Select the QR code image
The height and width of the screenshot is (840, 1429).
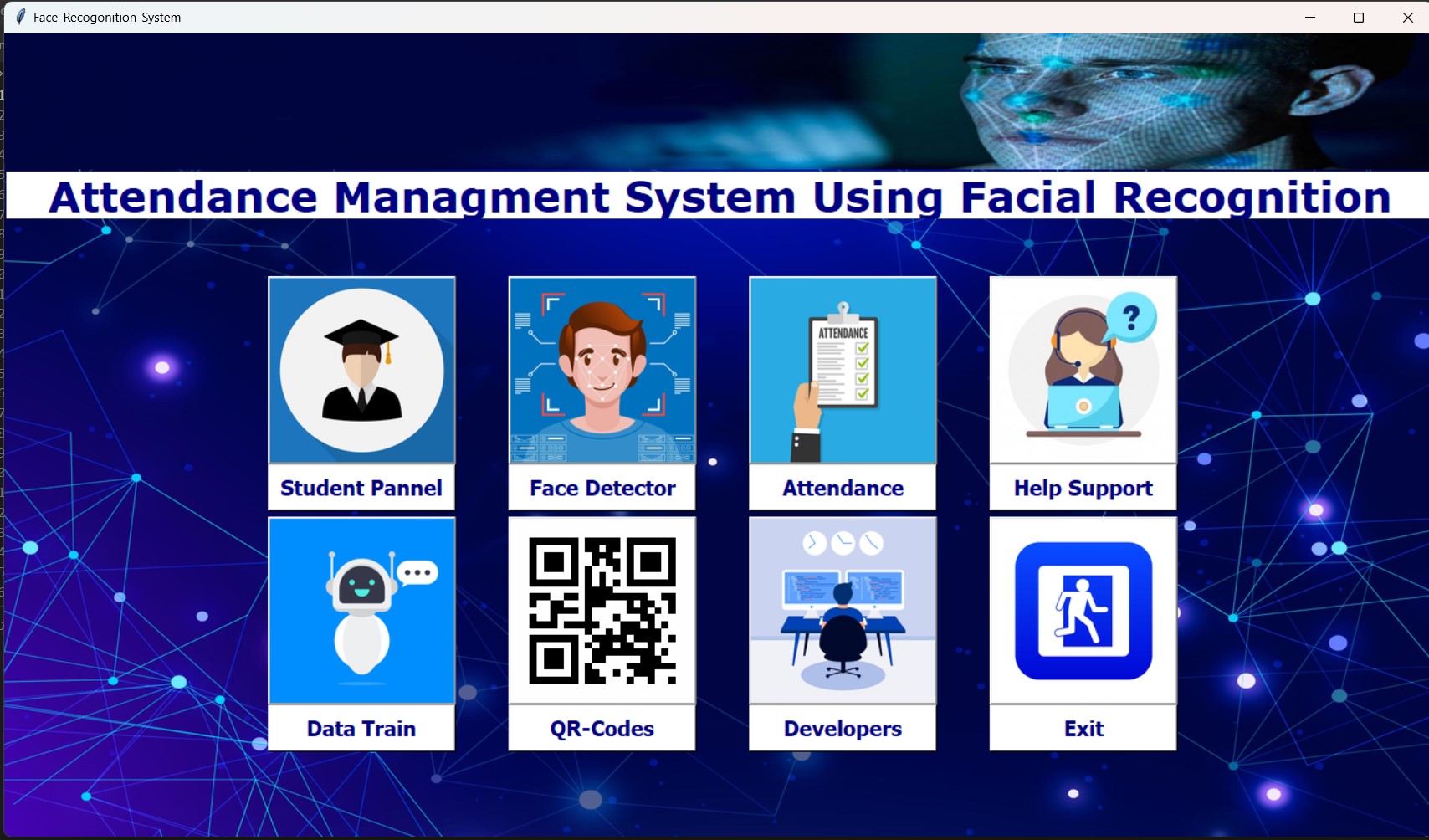coord(602,611)
